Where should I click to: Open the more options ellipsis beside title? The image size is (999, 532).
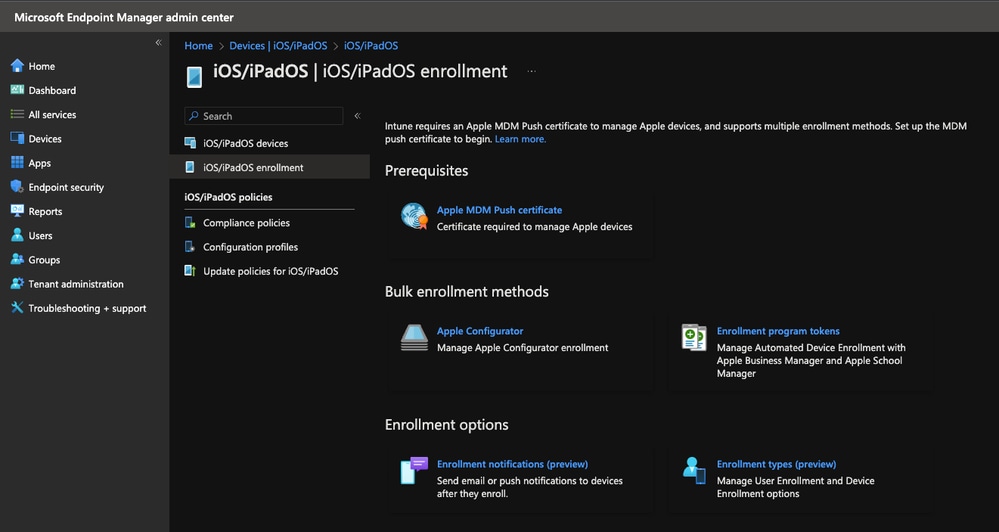[532, 72]
